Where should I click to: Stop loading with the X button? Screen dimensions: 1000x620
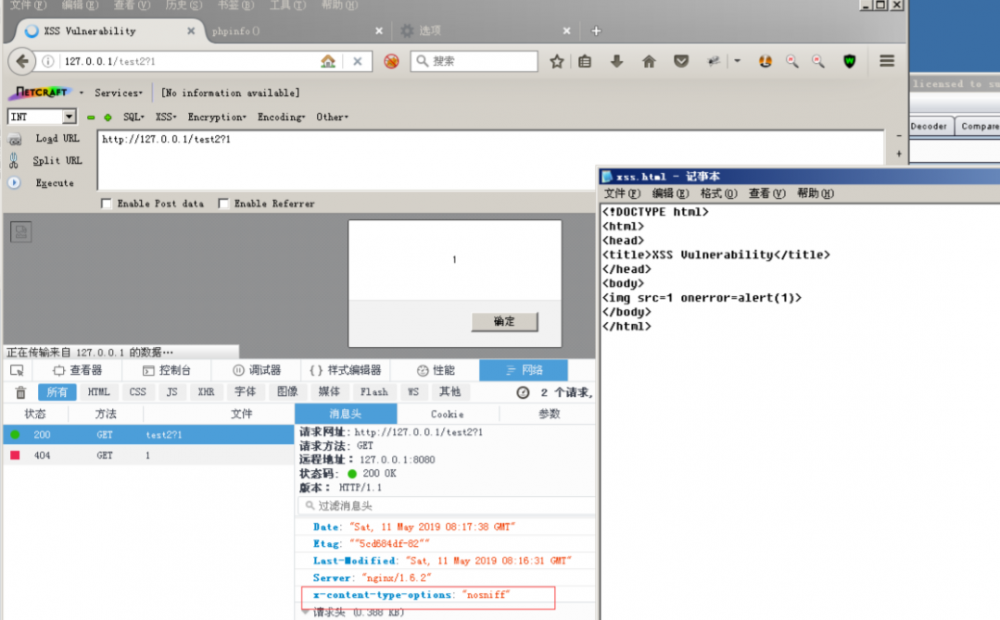(x=357, y=61)
